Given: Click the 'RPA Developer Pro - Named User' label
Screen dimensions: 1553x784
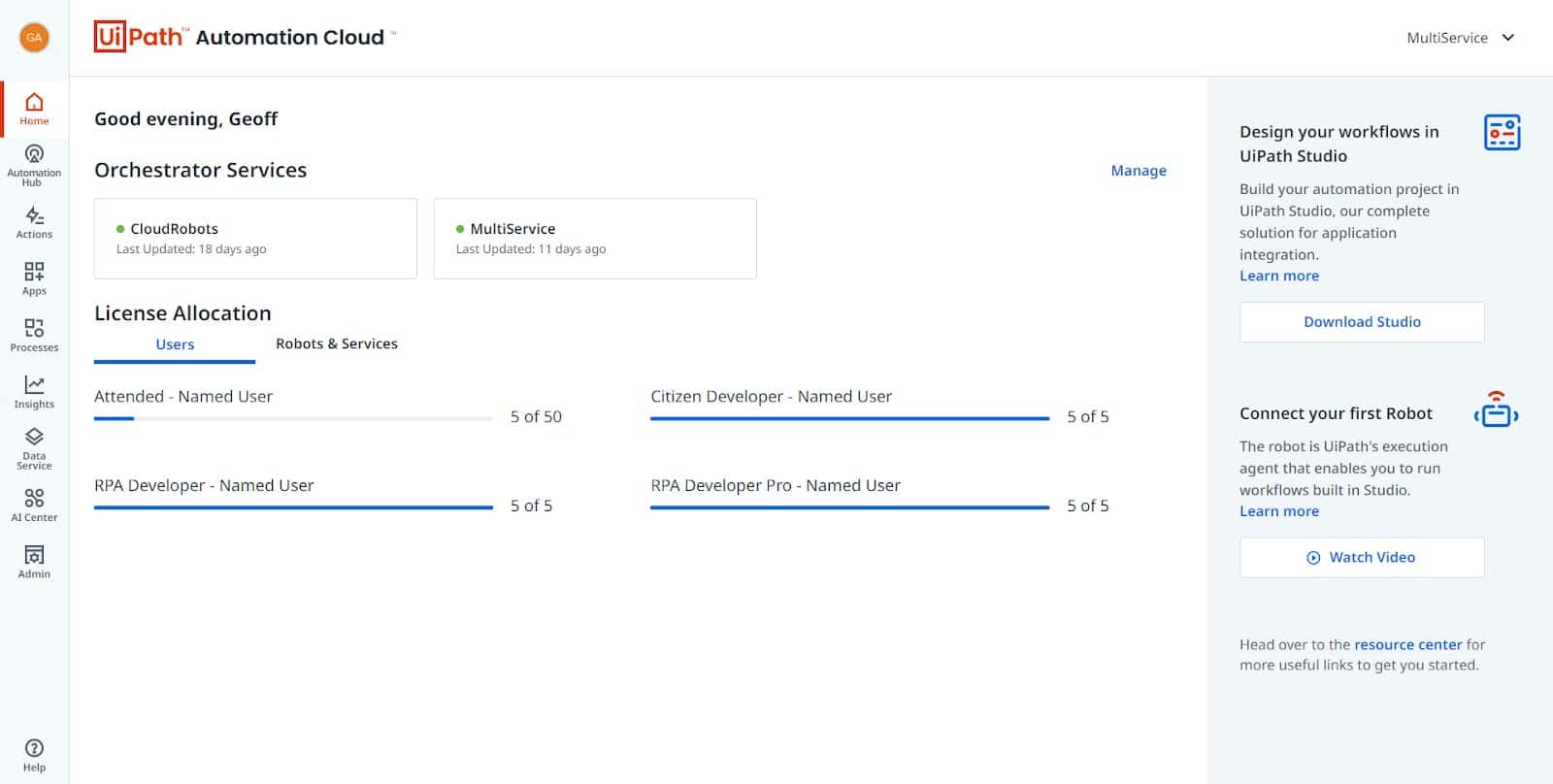Looking at the screenshot, I should (x=776, y=486).
